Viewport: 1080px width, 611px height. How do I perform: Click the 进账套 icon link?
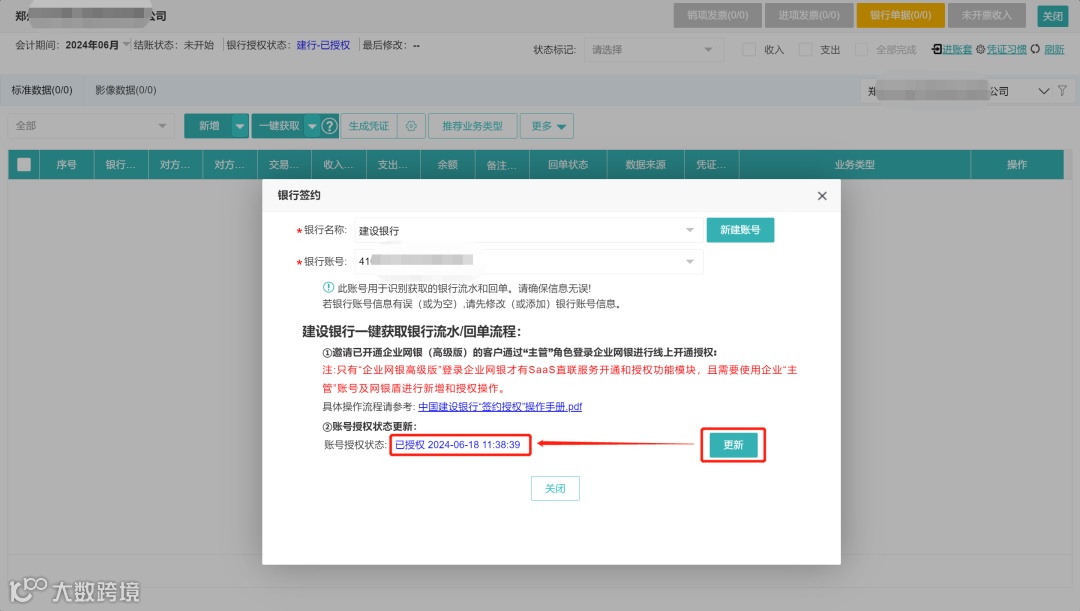coord(952,50)
